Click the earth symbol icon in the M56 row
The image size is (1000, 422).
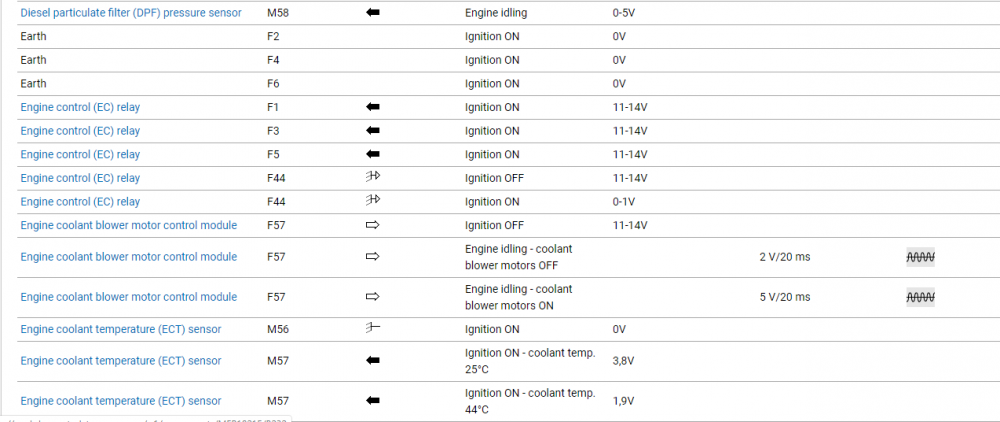click(x=374, y=329)
